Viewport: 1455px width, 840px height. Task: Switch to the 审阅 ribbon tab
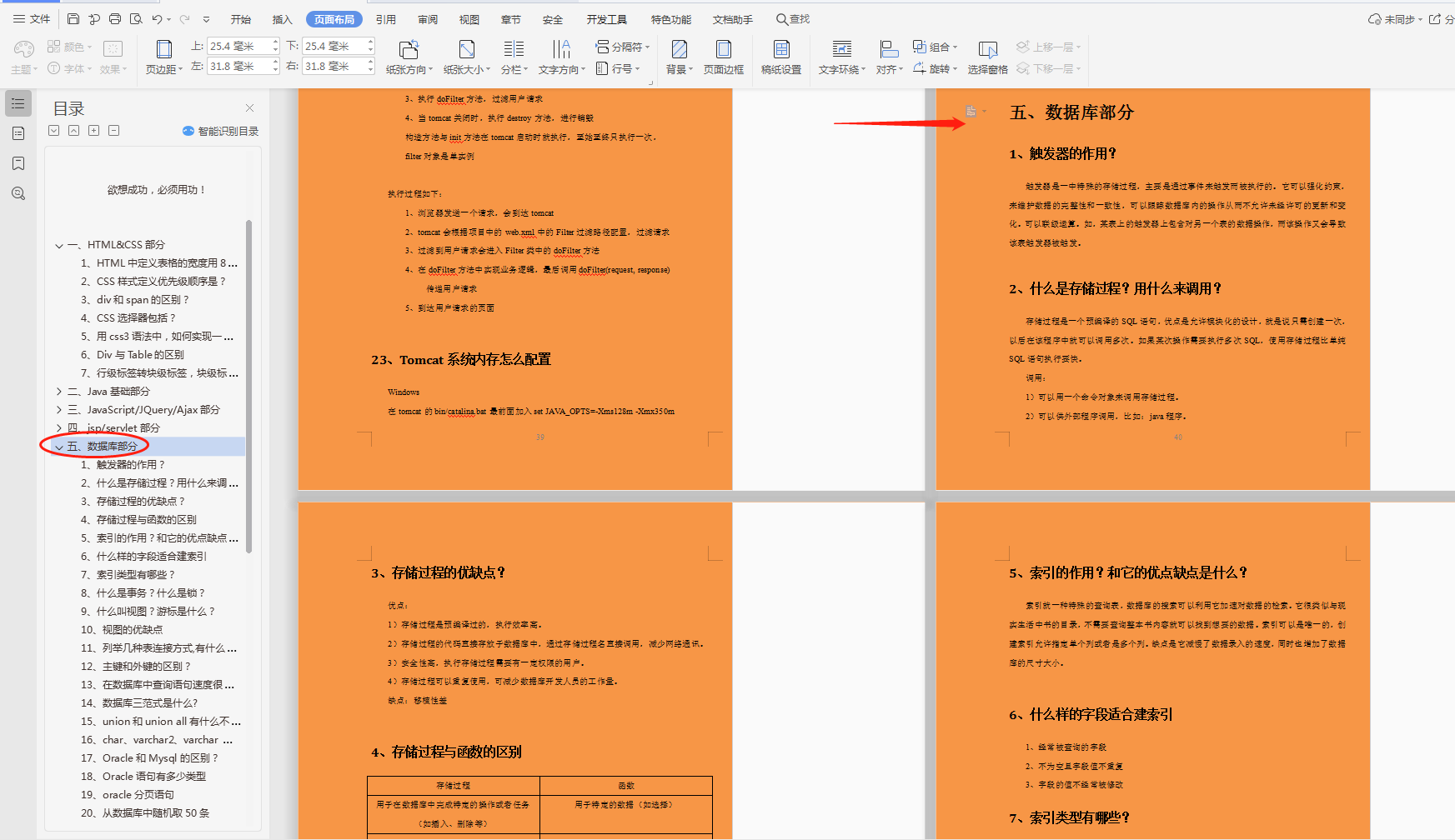(x=428, y=19)
